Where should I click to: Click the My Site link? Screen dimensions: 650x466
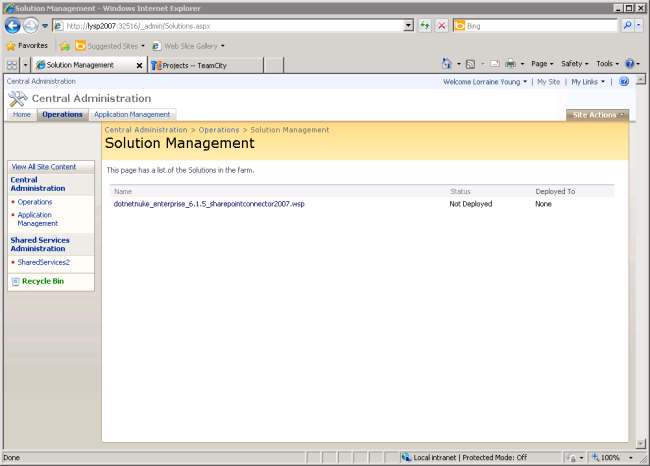click(x=548, y=82)
